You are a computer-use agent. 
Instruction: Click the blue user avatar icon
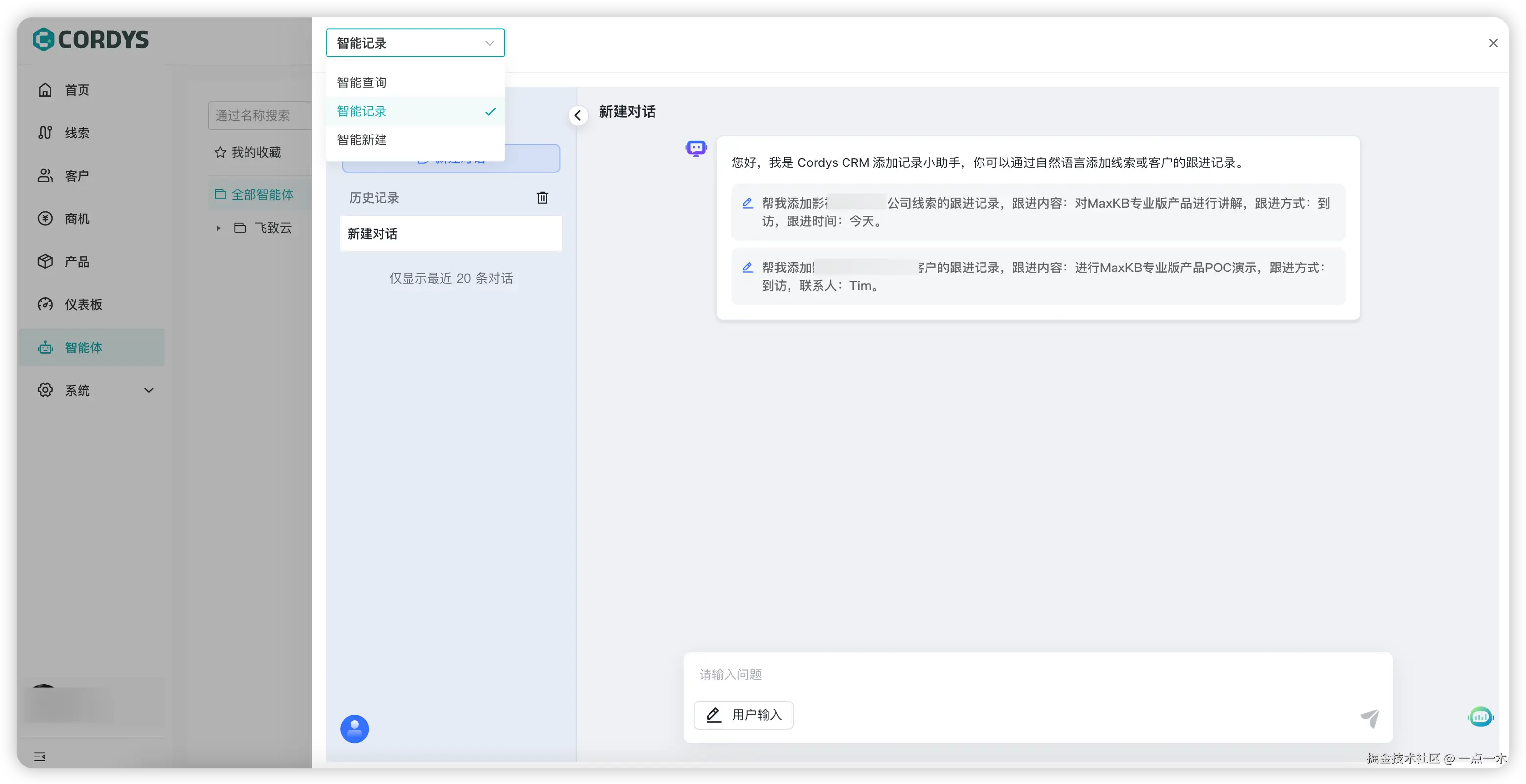coord(354,729)
